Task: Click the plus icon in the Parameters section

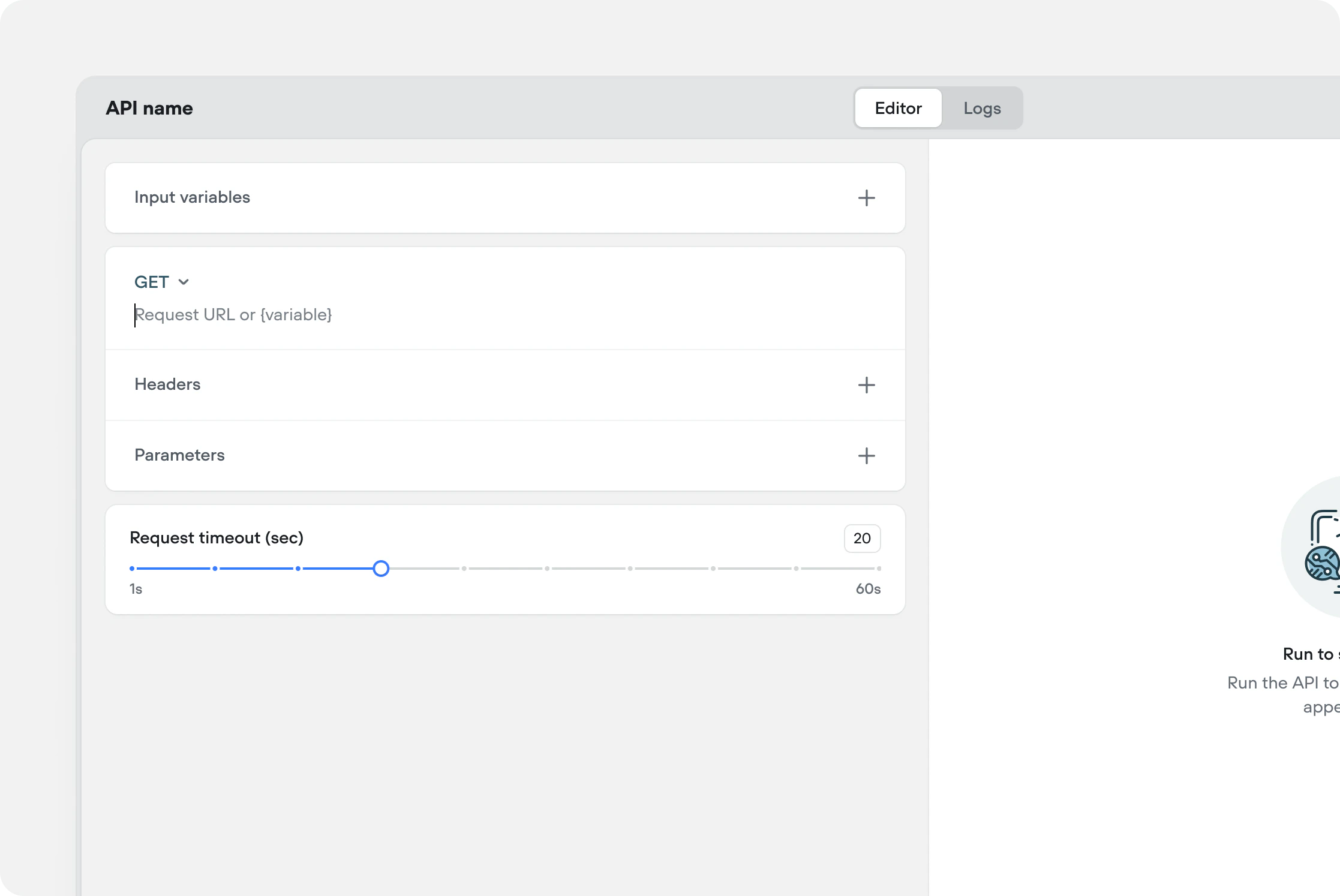Action: [866, 456]
